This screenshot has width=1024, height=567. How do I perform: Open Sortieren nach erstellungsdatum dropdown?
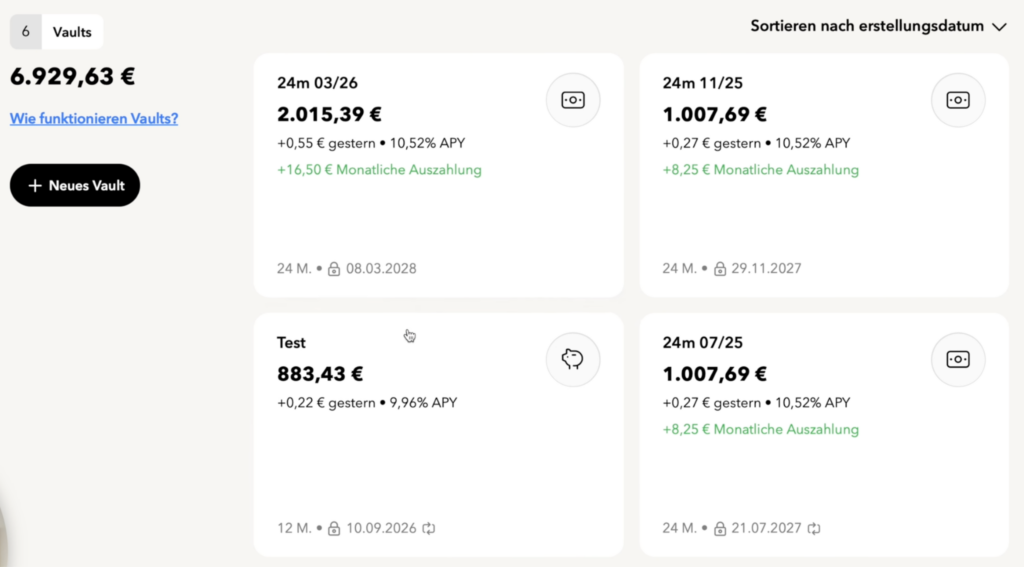point(878,26)
